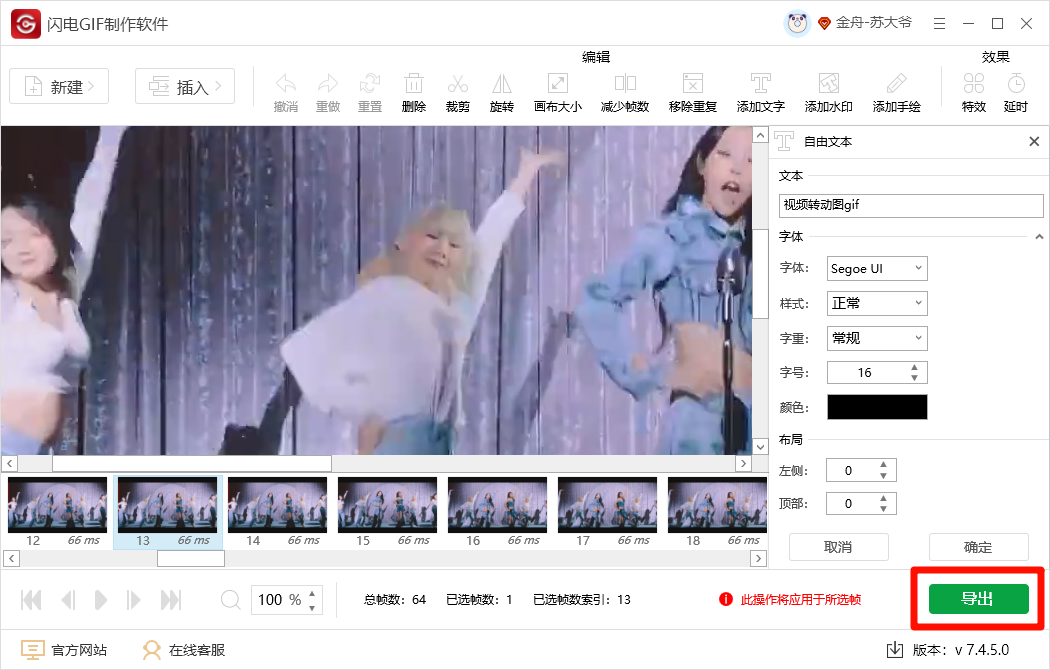This screenshot has height=670, width=1050.
Task: Click the Undo (撤消) toolbar icon
Action: (x=286, y=92)
